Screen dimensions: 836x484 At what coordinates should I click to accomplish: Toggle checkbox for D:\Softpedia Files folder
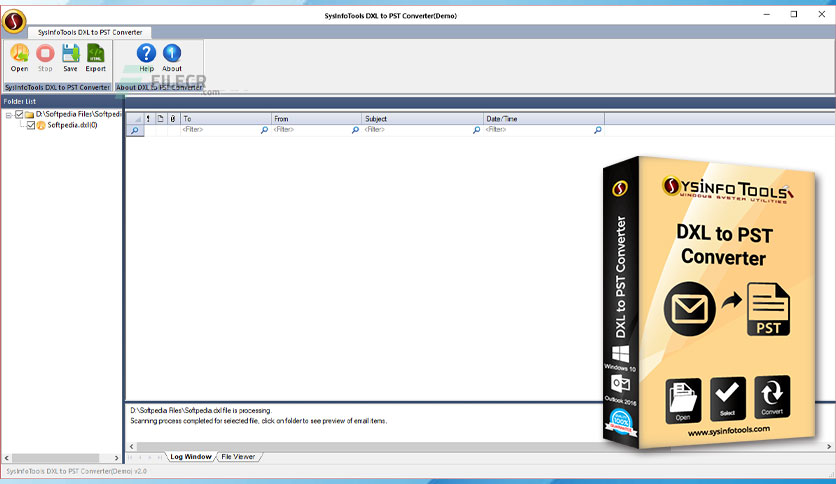(x=19, y=114)
